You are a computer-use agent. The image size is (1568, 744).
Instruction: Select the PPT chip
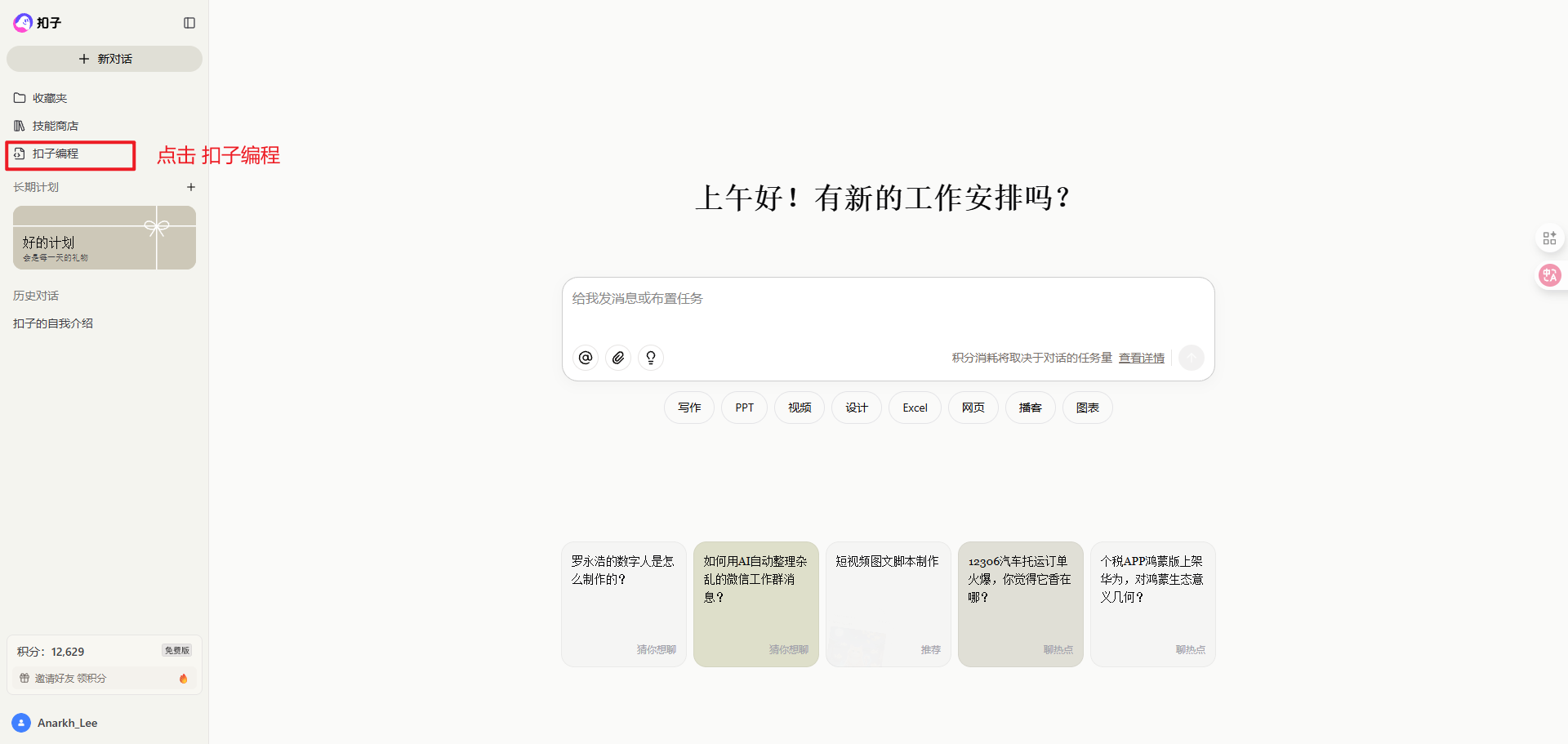(x=744, y=408)
